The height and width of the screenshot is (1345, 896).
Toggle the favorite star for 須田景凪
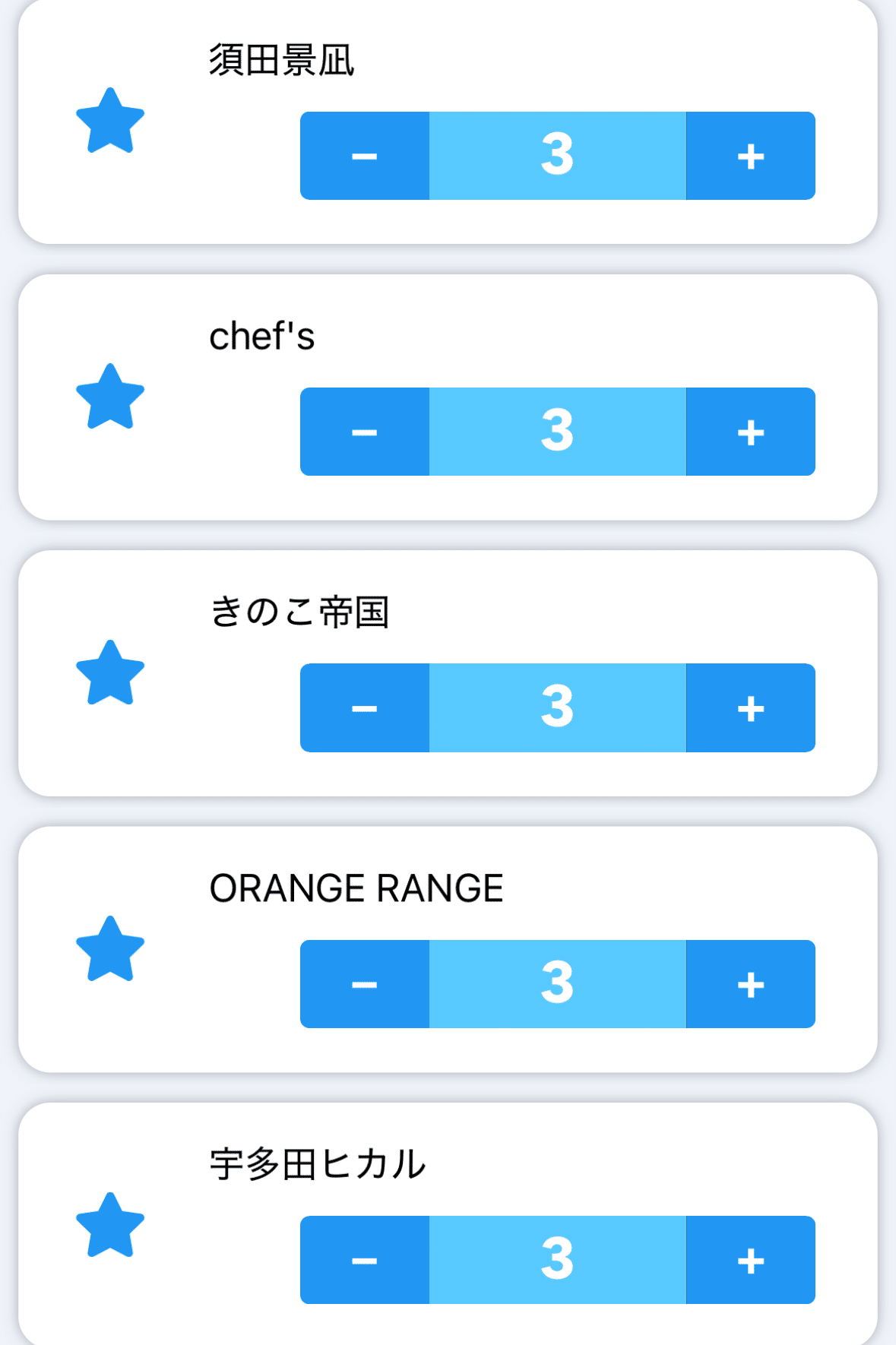coord(110,122)
